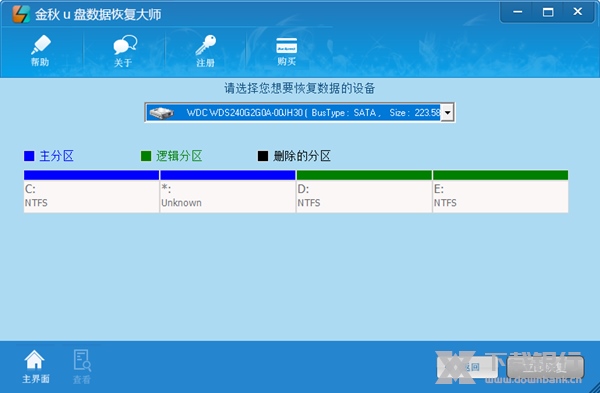Click the recover button at bottom right
The image size is (600, 393).
coord(545,367)
